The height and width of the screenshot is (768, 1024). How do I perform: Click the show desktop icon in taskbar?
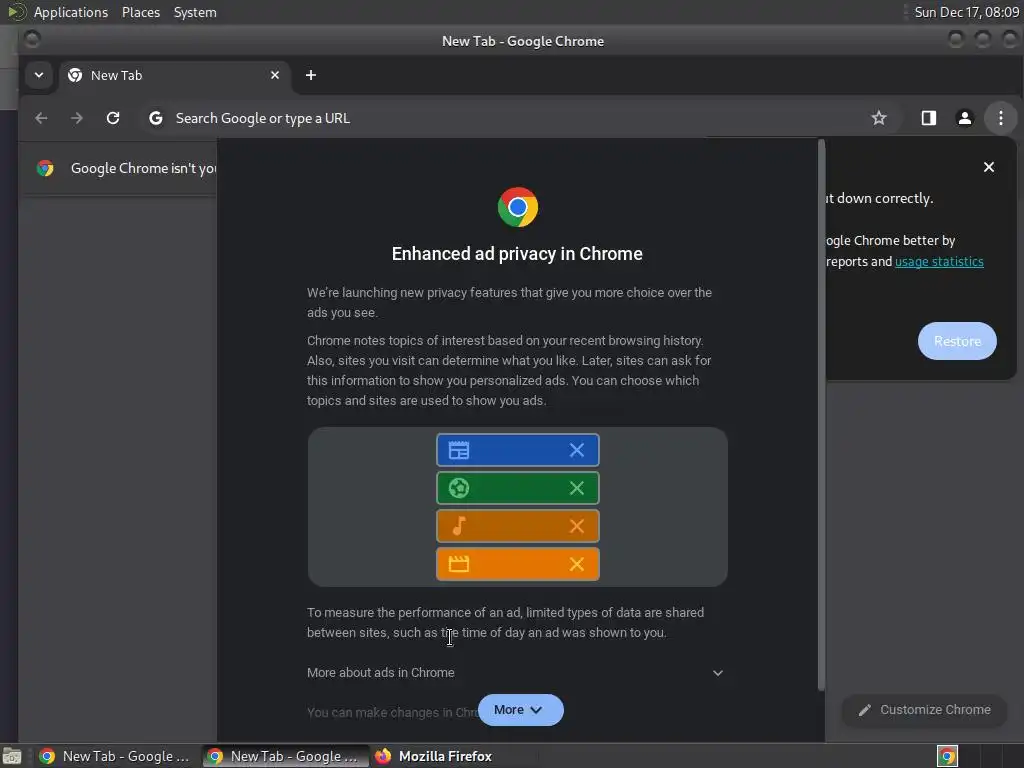coord(12,756)
